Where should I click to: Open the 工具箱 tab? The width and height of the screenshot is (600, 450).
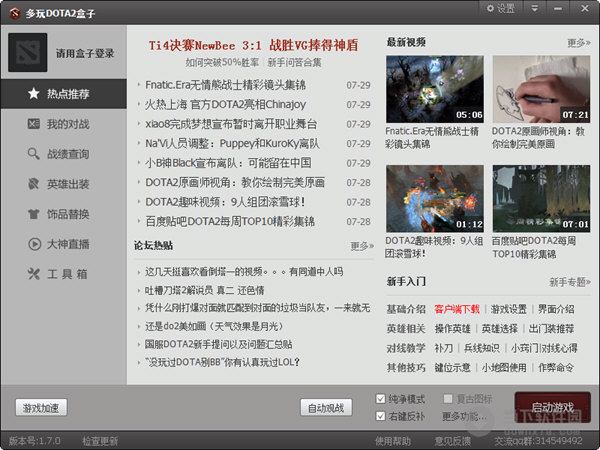(x=64, y=274)
